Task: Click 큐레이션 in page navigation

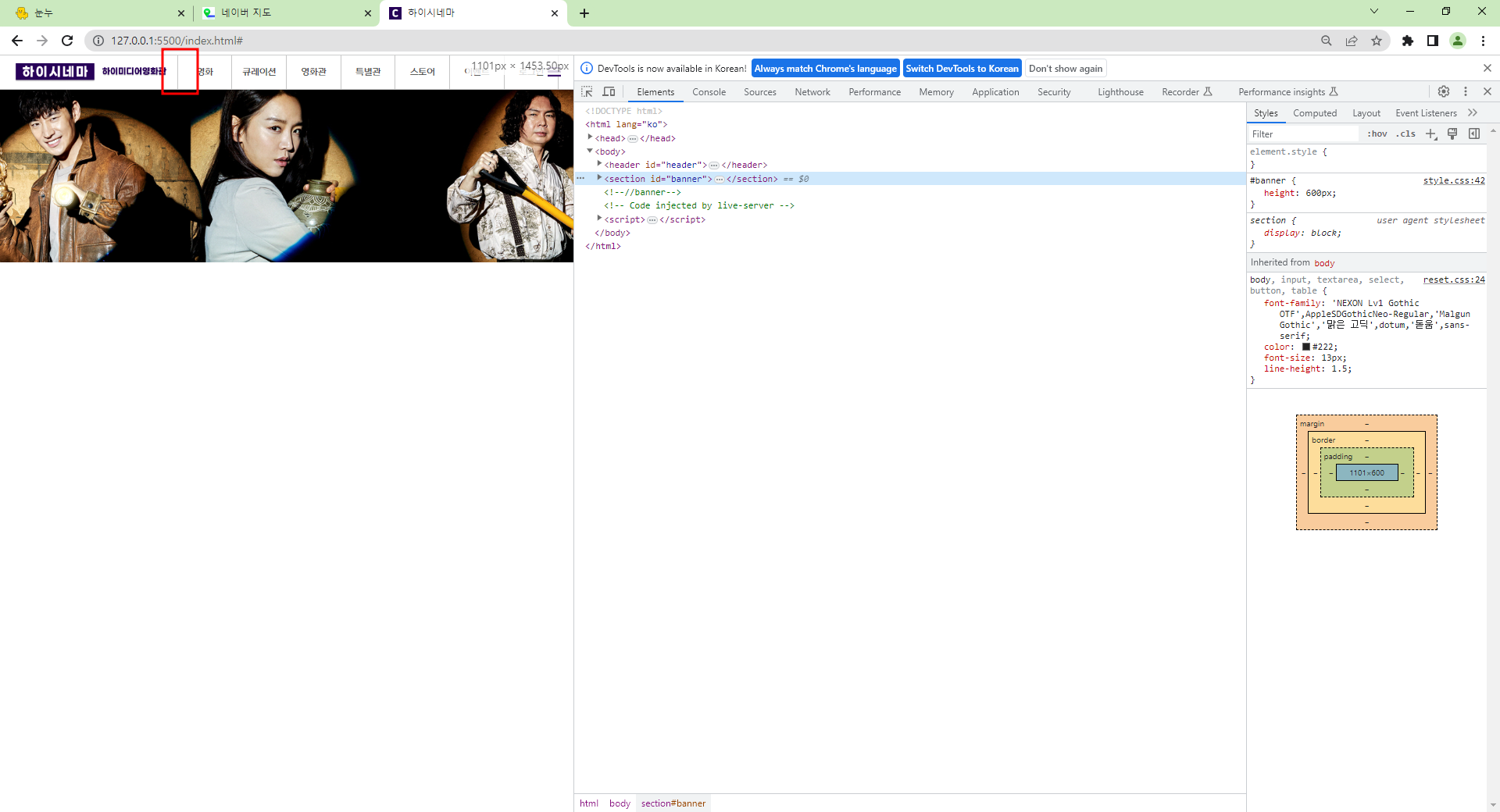Action: (259, 72)
